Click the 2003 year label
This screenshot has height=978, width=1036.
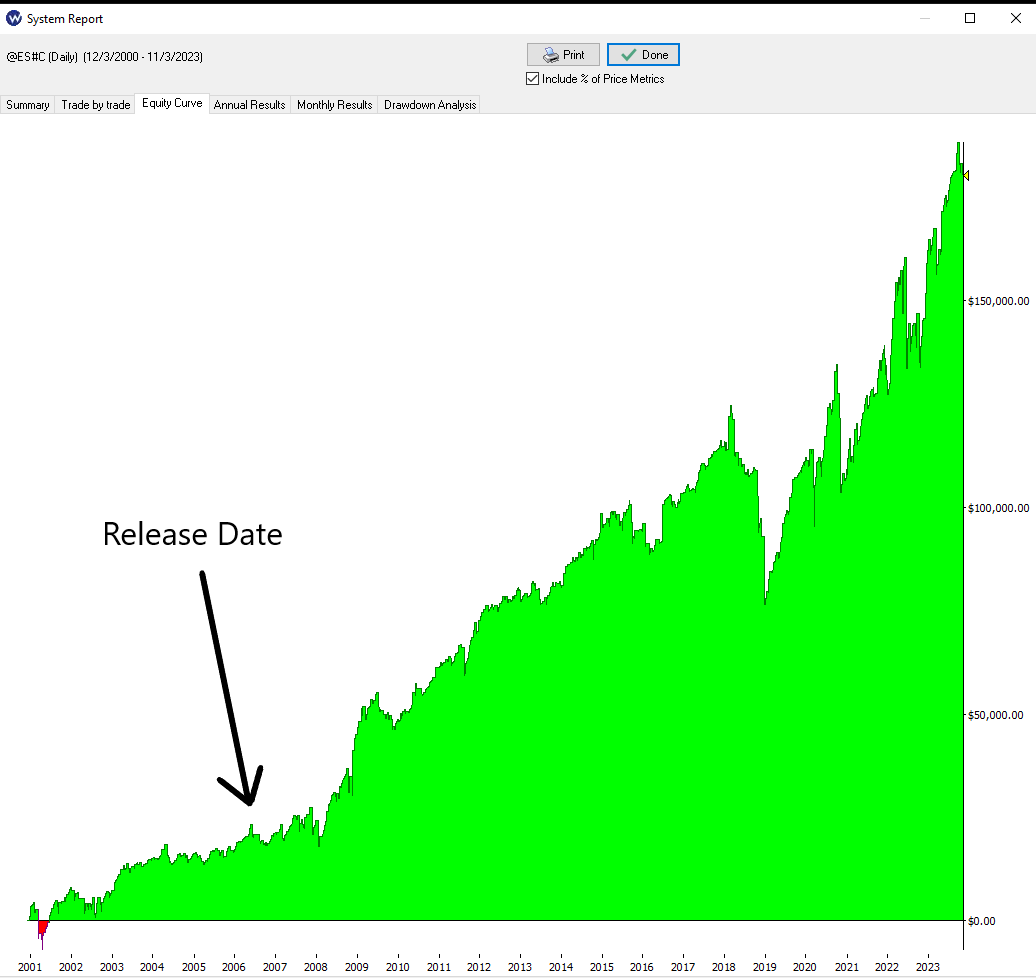[112, 967]
